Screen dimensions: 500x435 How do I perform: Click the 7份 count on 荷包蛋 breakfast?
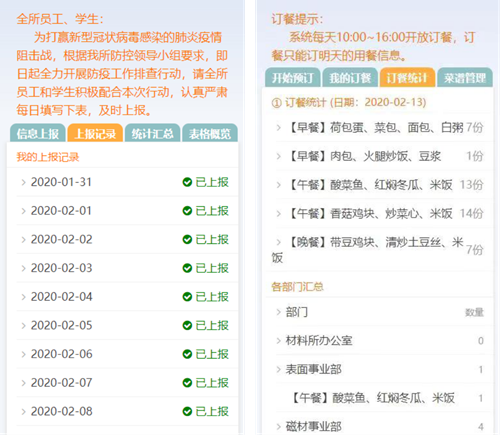point(475,127)
